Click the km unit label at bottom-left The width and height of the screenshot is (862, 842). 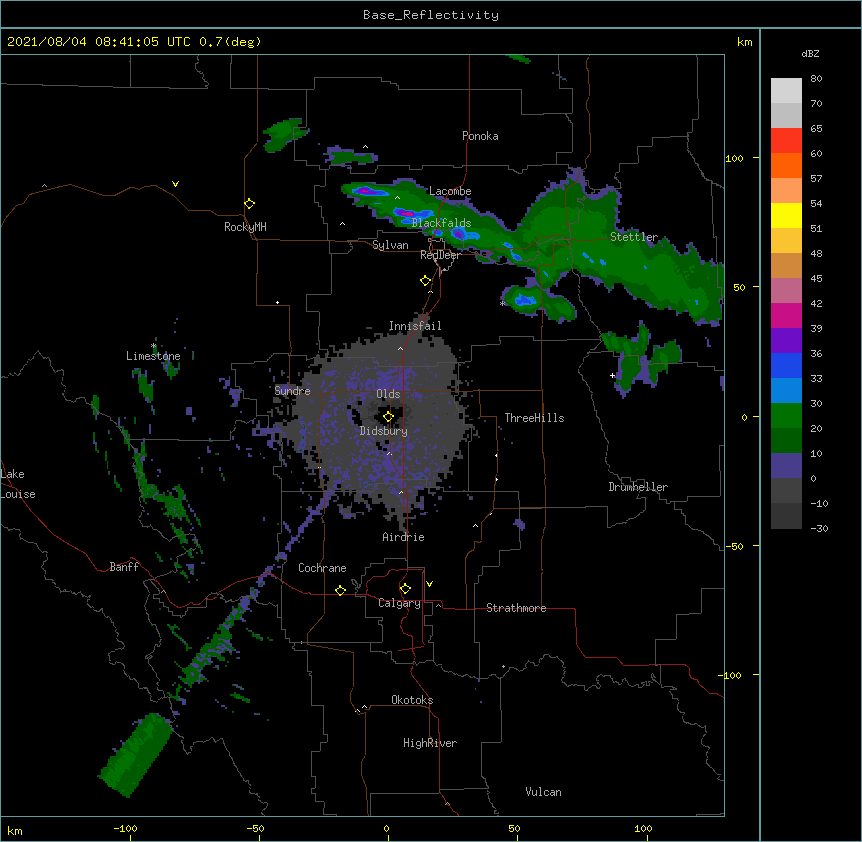click(x=15, y=830)
